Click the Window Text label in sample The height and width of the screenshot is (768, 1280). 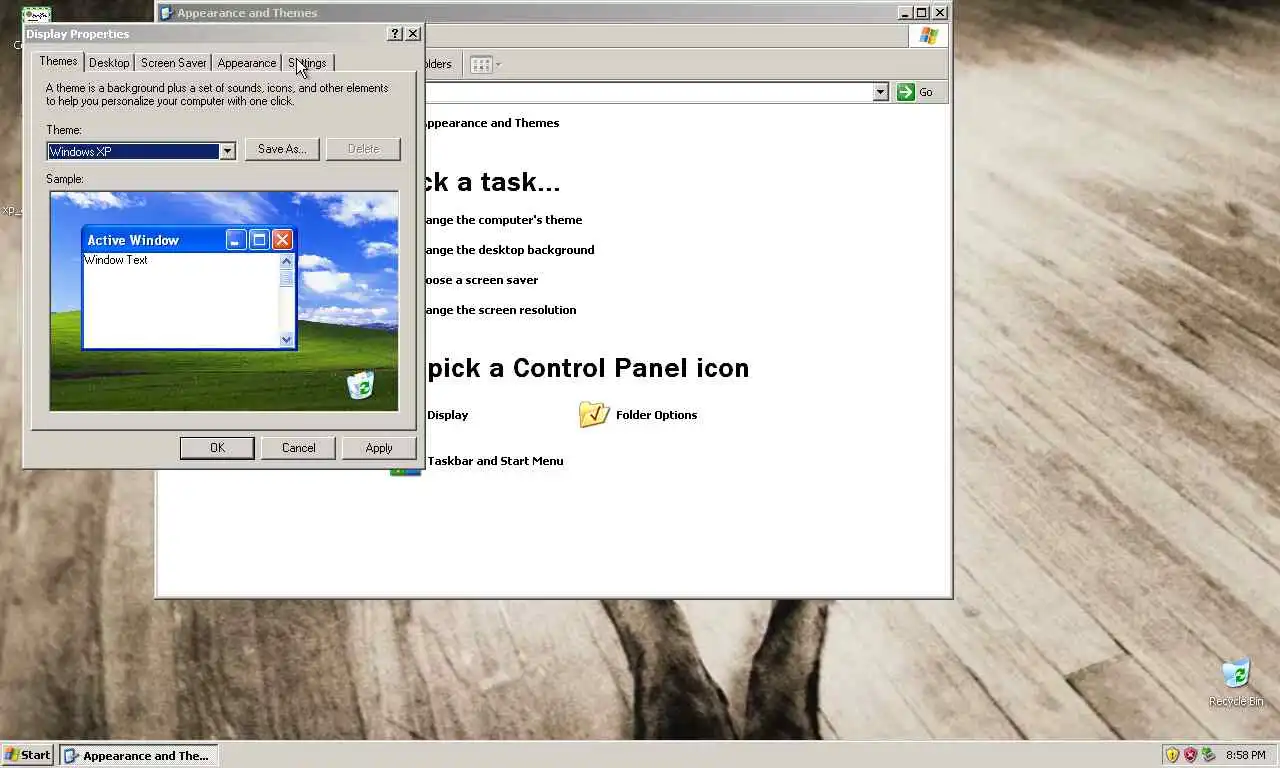116,260
